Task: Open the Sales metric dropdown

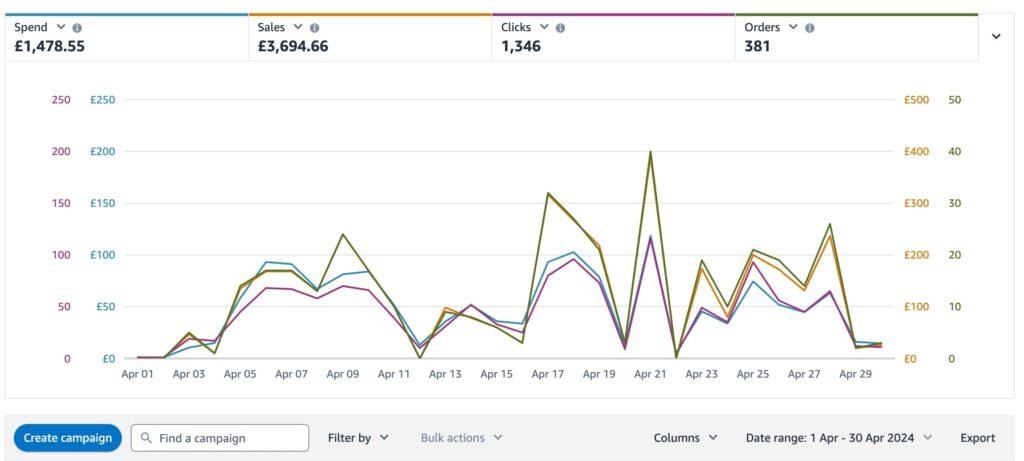Action: pos(299,28)
